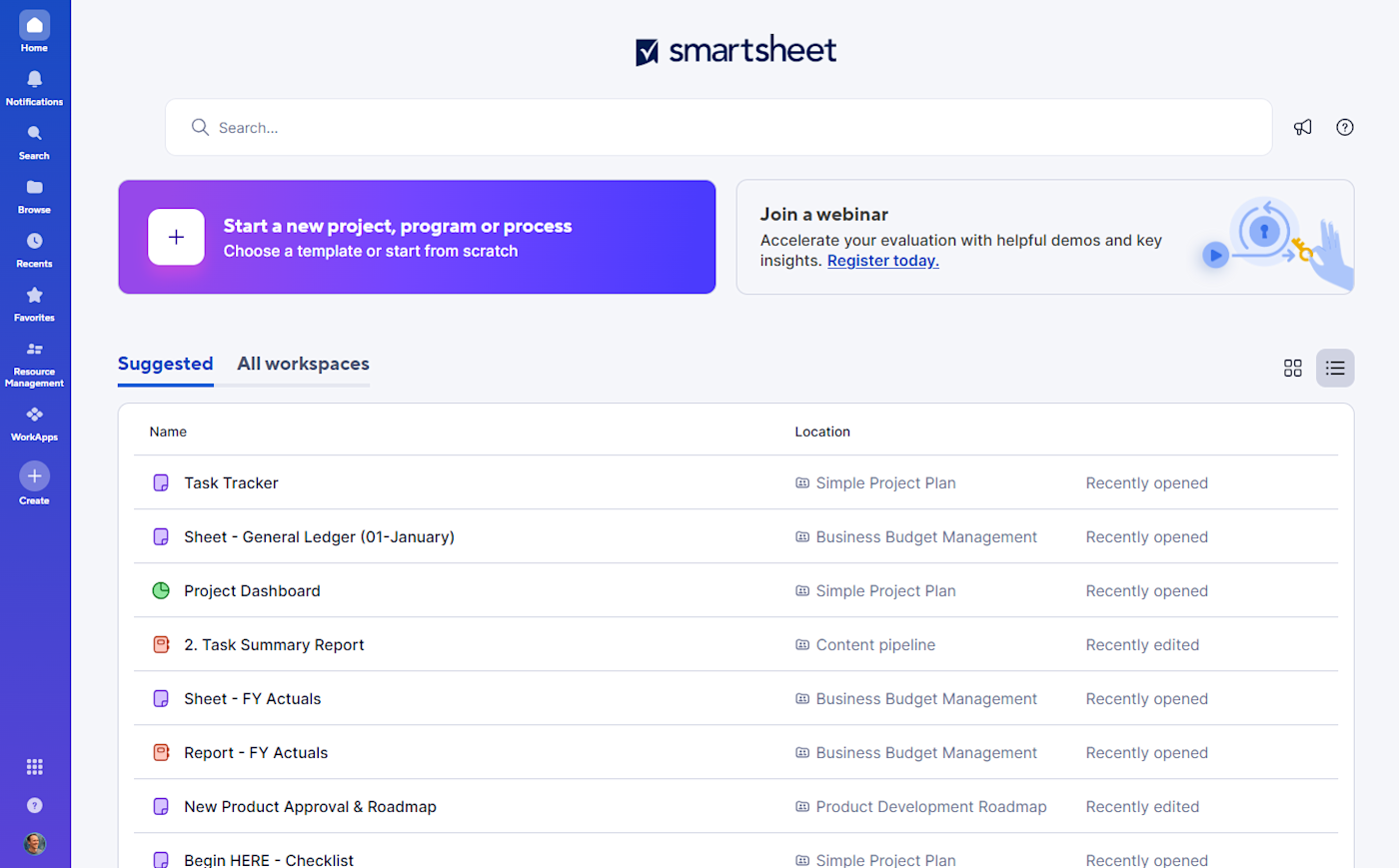Switch to list view layout
The image size is (1399, 868).
tap(1335, 369)
